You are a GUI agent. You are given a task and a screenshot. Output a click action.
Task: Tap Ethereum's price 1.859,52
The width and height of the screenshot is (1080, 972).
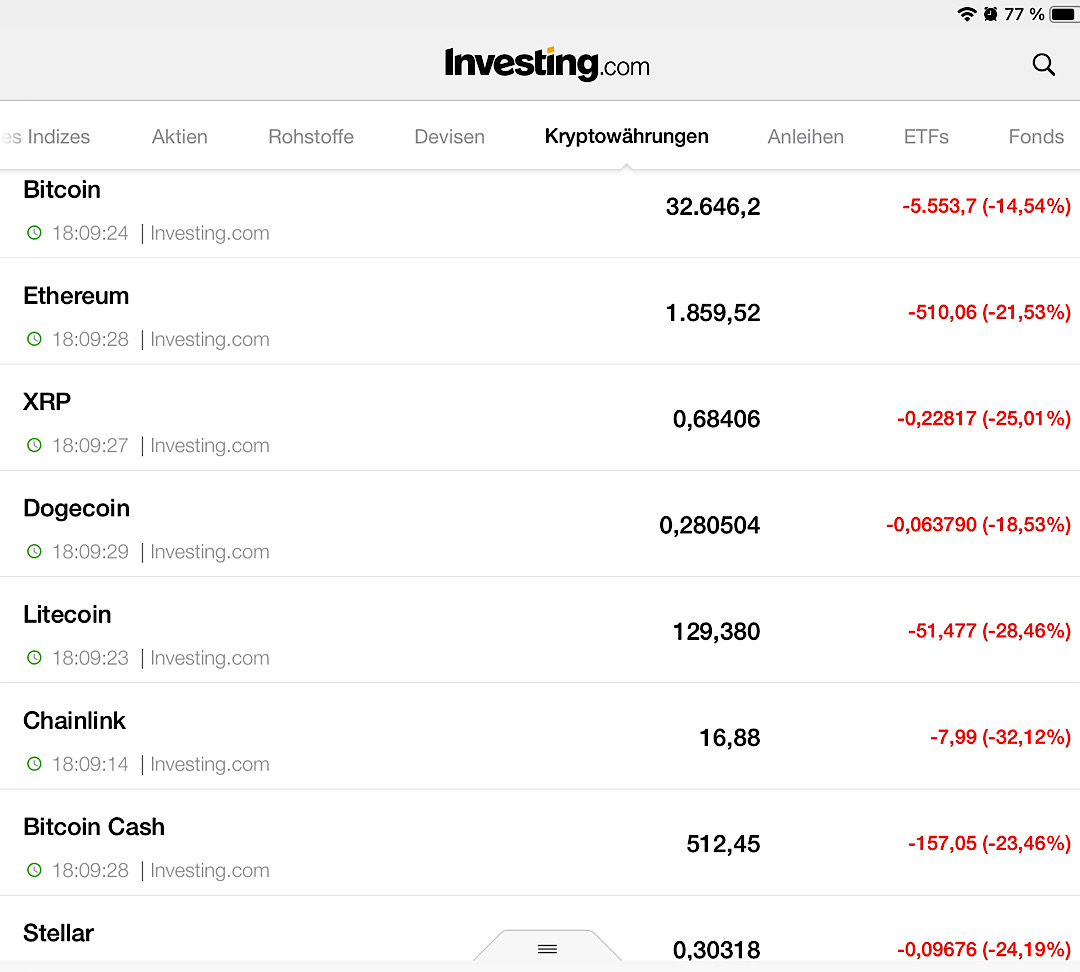tap(713, 313)
